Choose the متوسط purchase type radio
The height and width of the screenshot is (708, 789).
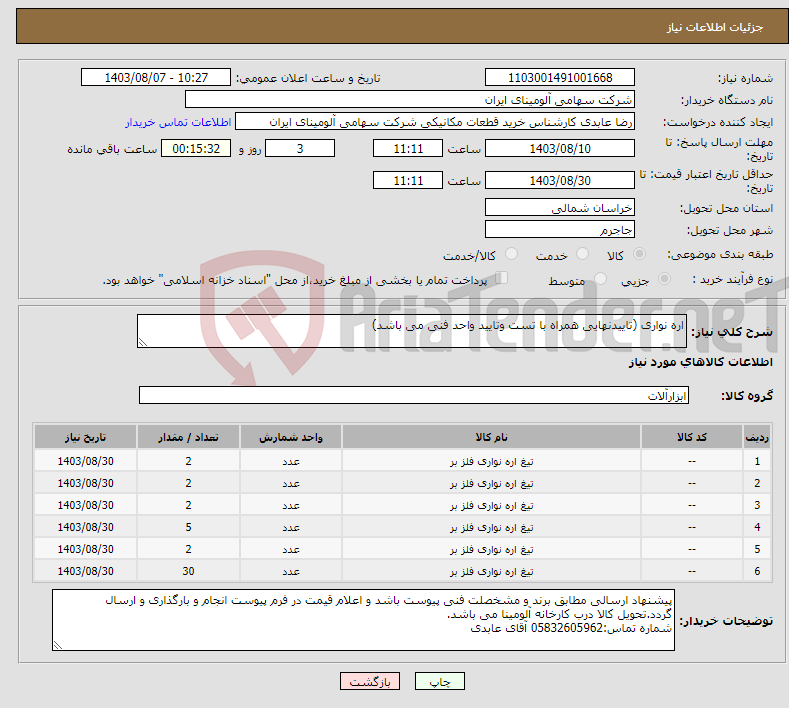(x=600, y=279)
